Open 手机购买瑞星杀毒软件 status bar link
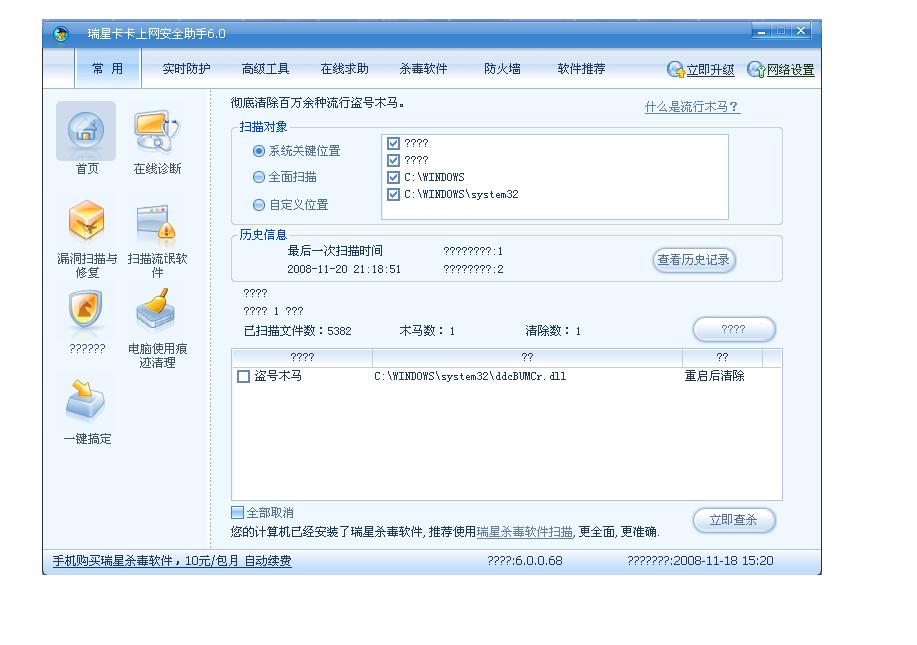This screenshot has height=645, width=917. click(x=172, y=561)
